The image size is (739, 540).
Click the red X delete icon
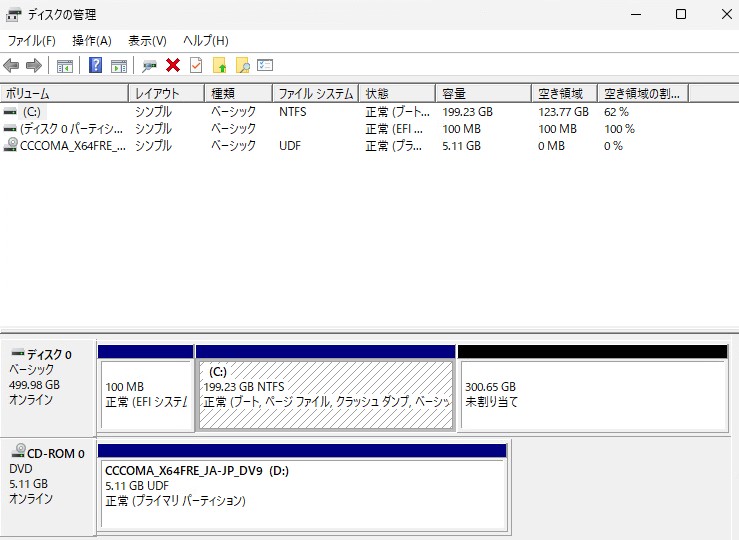pos(173,65)
